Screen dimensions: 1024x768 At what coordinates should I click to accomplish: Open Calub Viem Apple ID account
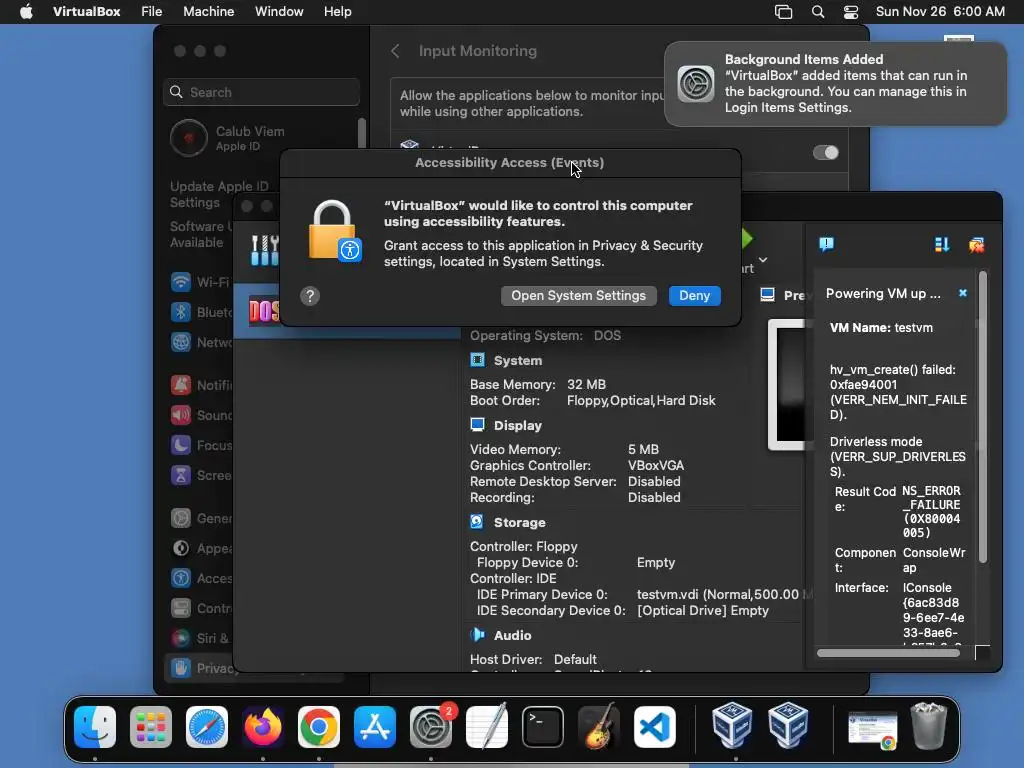[x=229, y=138]
